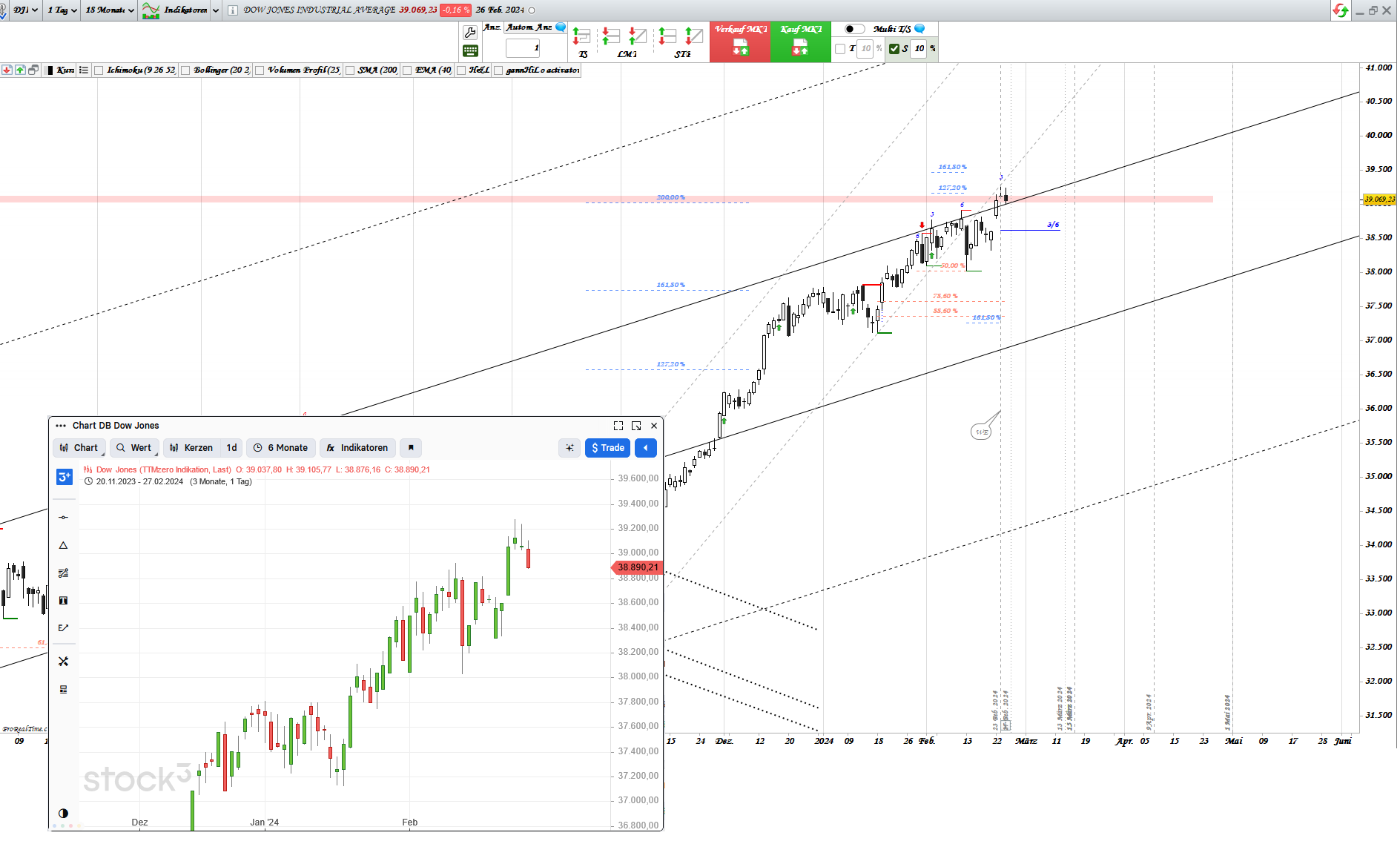Click the small radio circle after the date
Viewport: 1400px width, 844px height.
pos(532,10)
